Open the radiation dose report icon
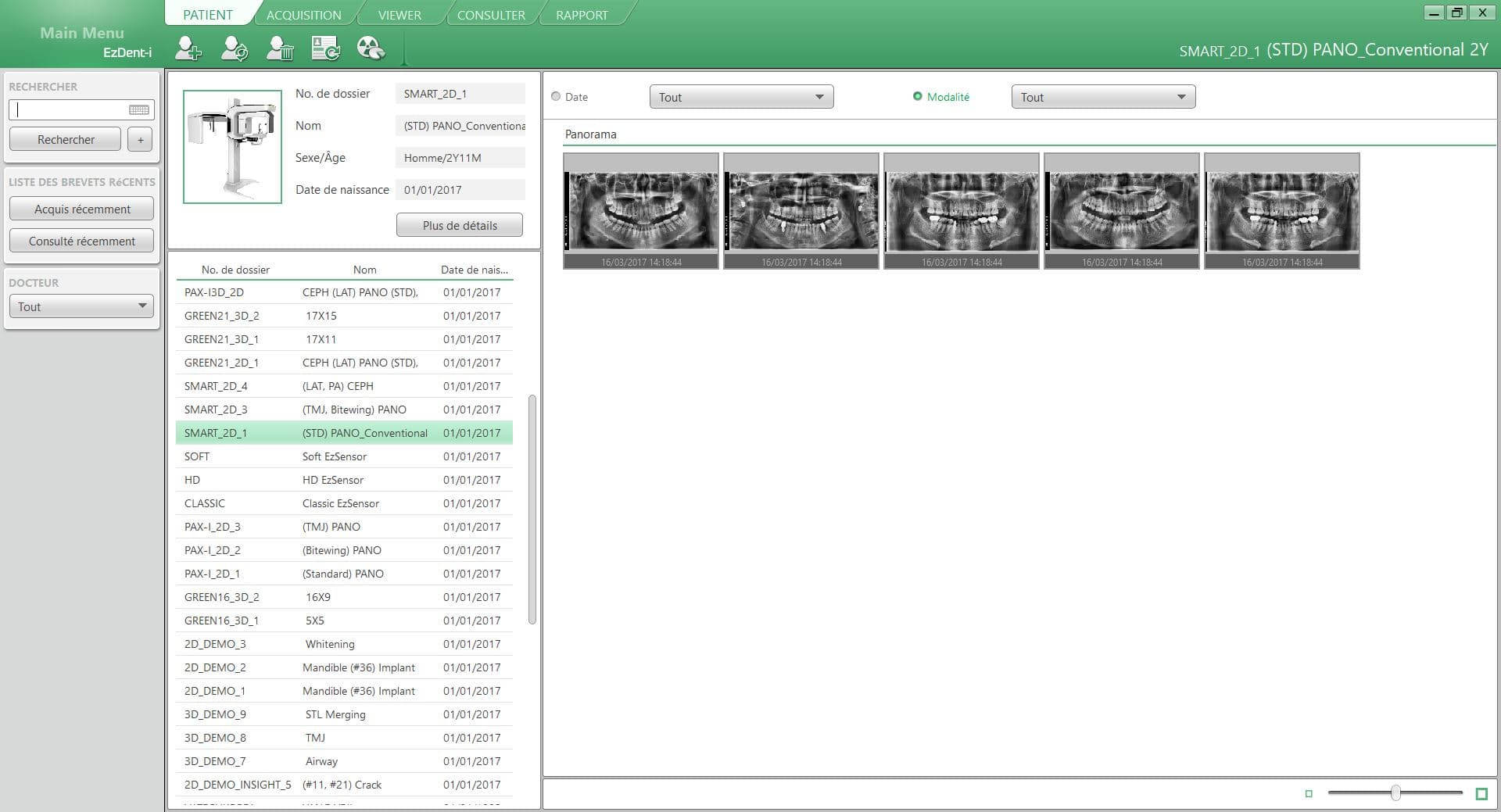The width and height of the screenshot is (1501, 812). [371, 48]
